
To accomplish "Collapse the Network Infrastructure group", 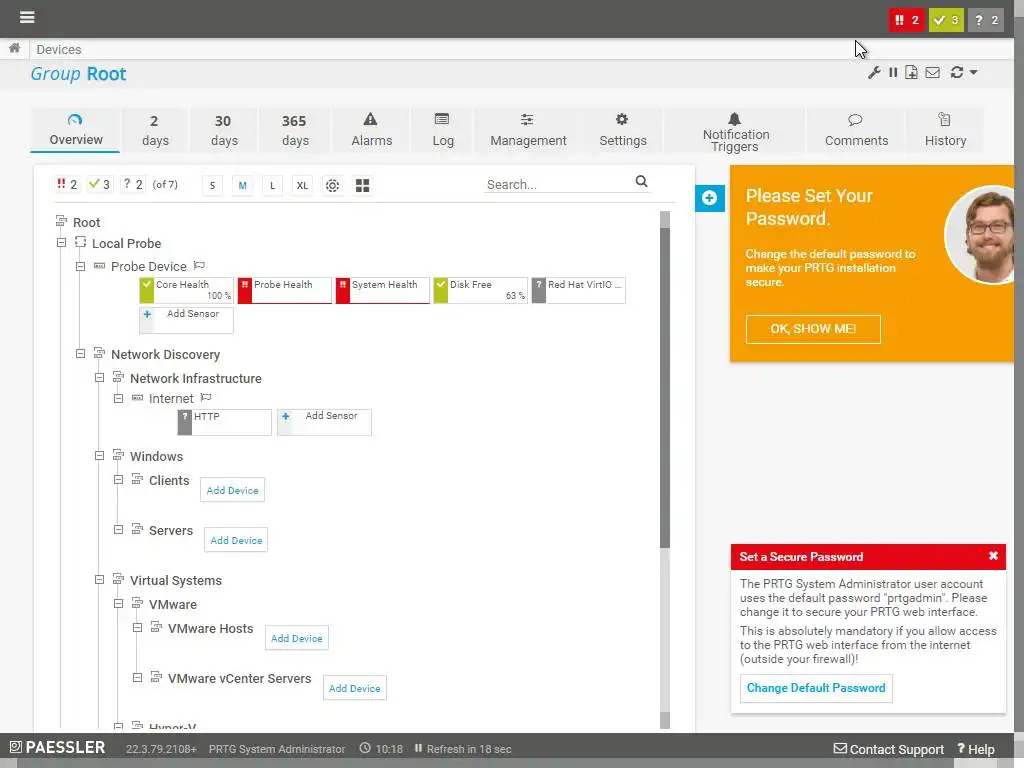I will tap(99, 377).
